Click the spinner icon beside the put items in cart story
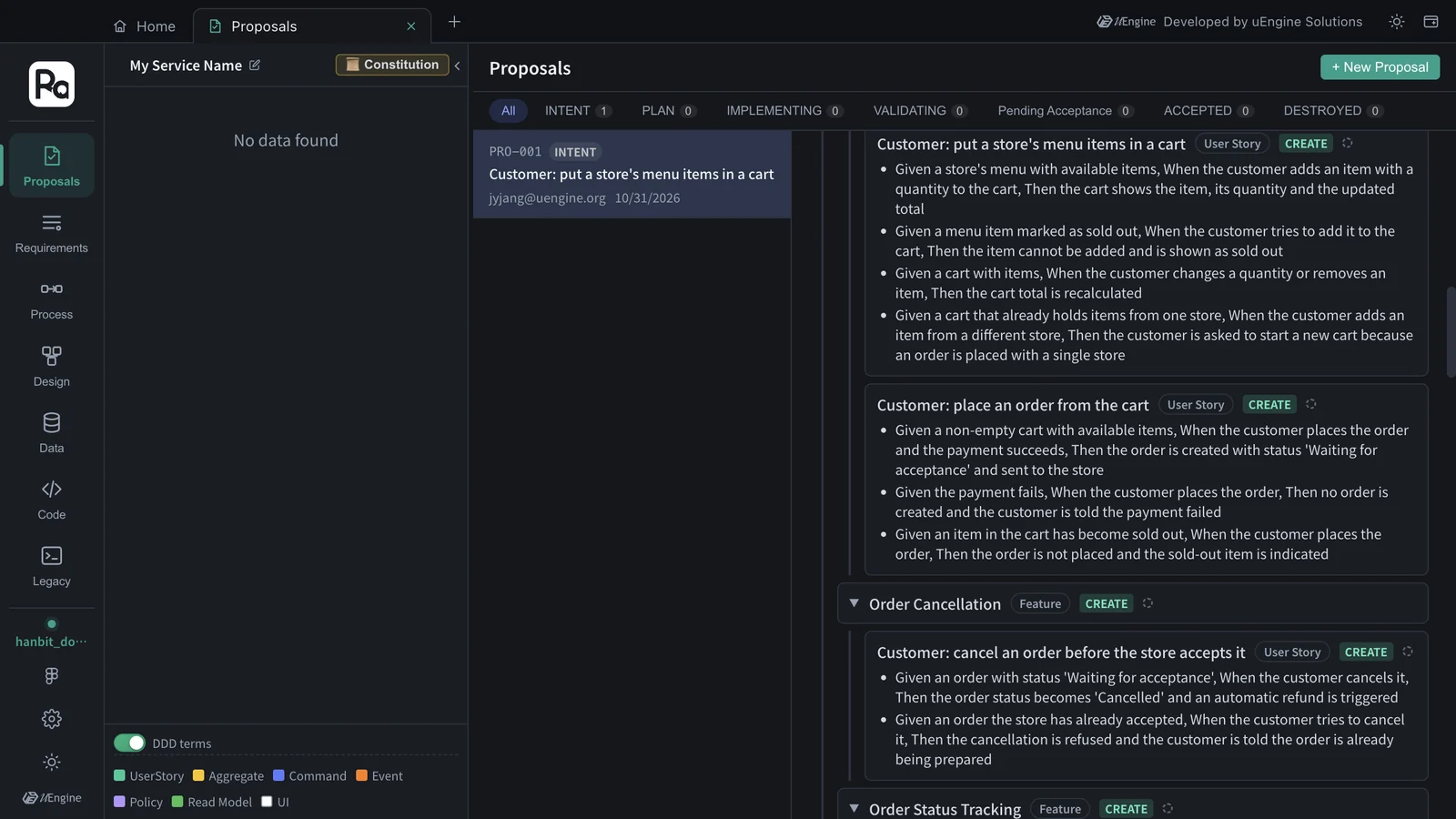 [x=1348, y=143]
